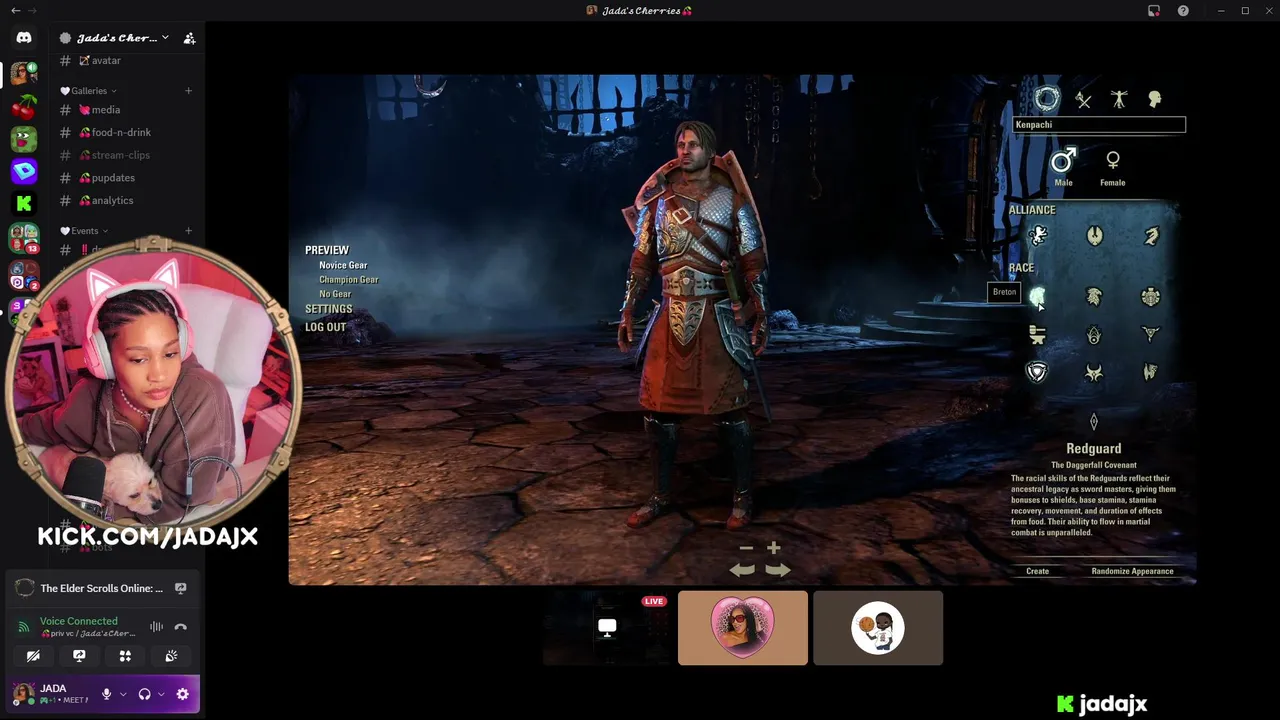
Task: Open the green frog server icon
Action: click(24, 139)
